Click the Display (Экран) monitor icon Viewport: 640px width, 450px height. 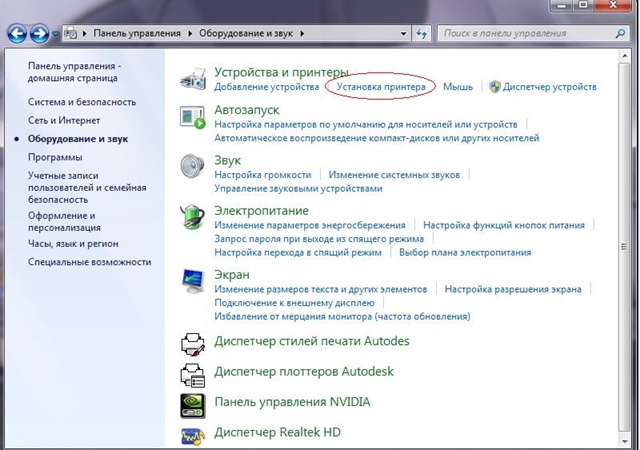pos(192,282)
